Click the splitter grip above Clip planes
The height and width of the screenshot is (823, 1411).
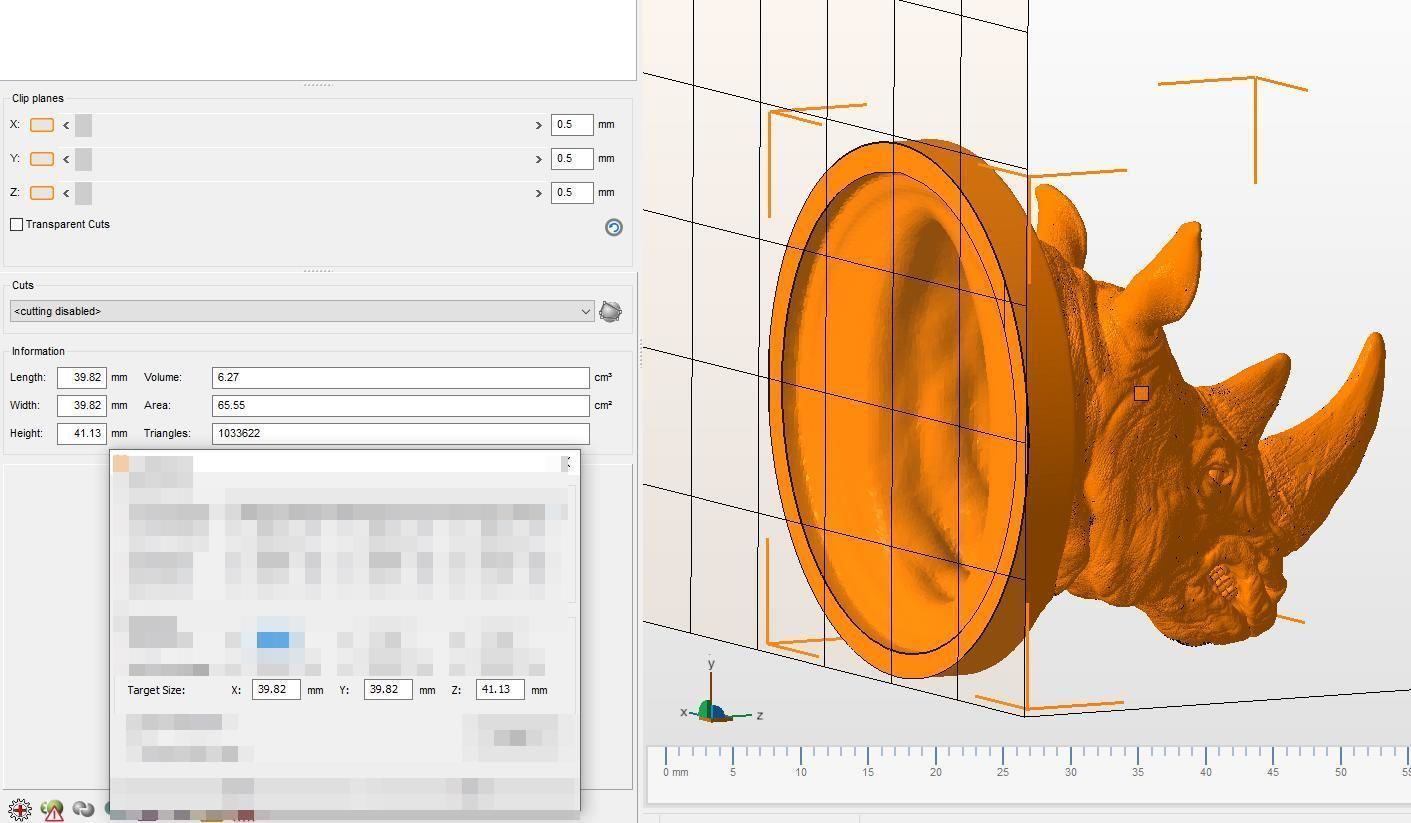click(318, 85)
